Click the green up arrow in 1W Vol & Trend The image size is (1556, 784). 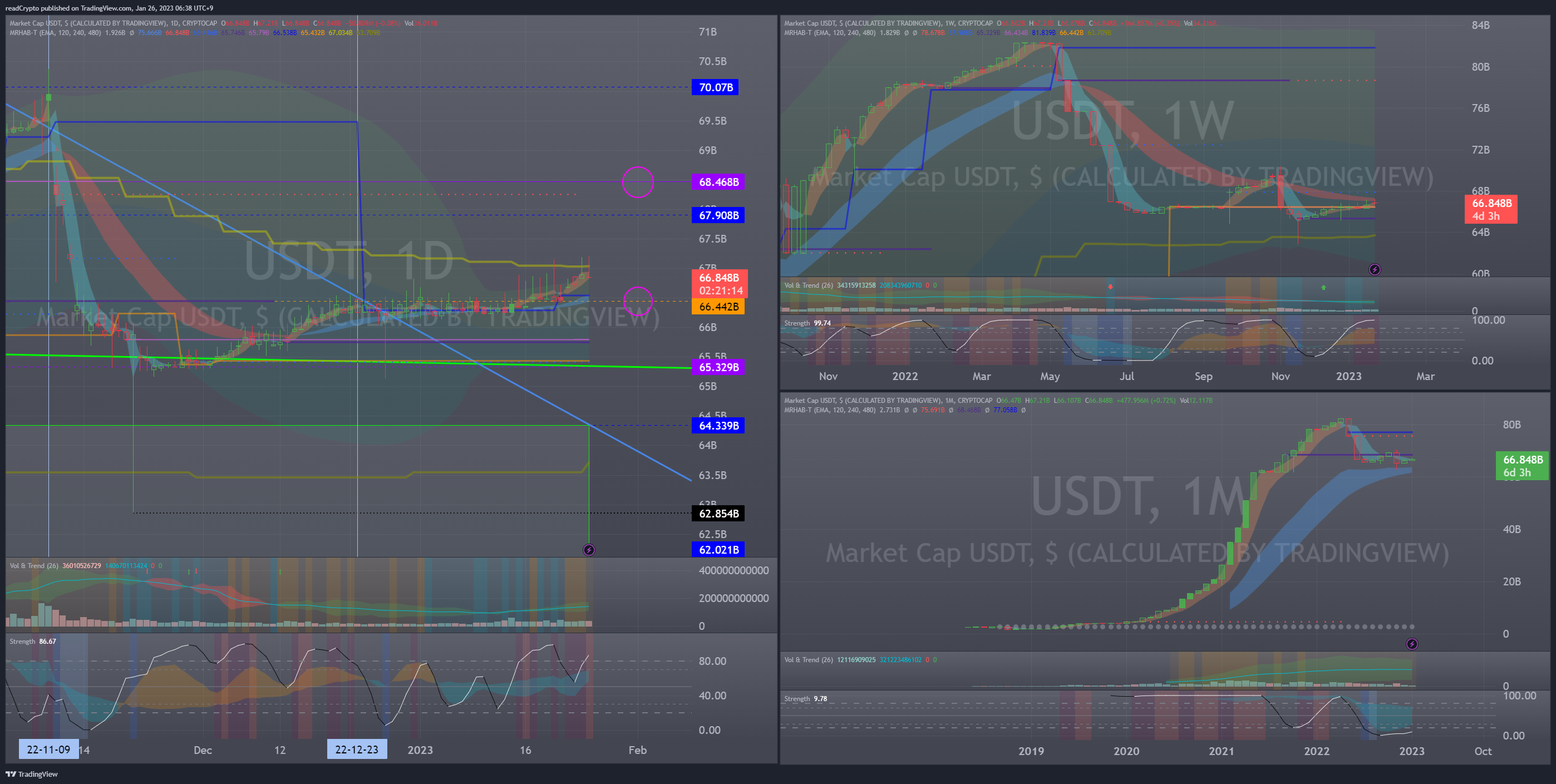[1323, 288]
